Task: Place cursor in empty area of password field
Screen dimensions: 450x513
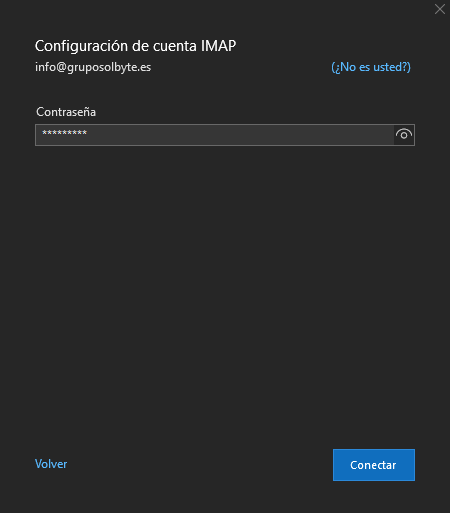Action: click(x=240, y=135)
